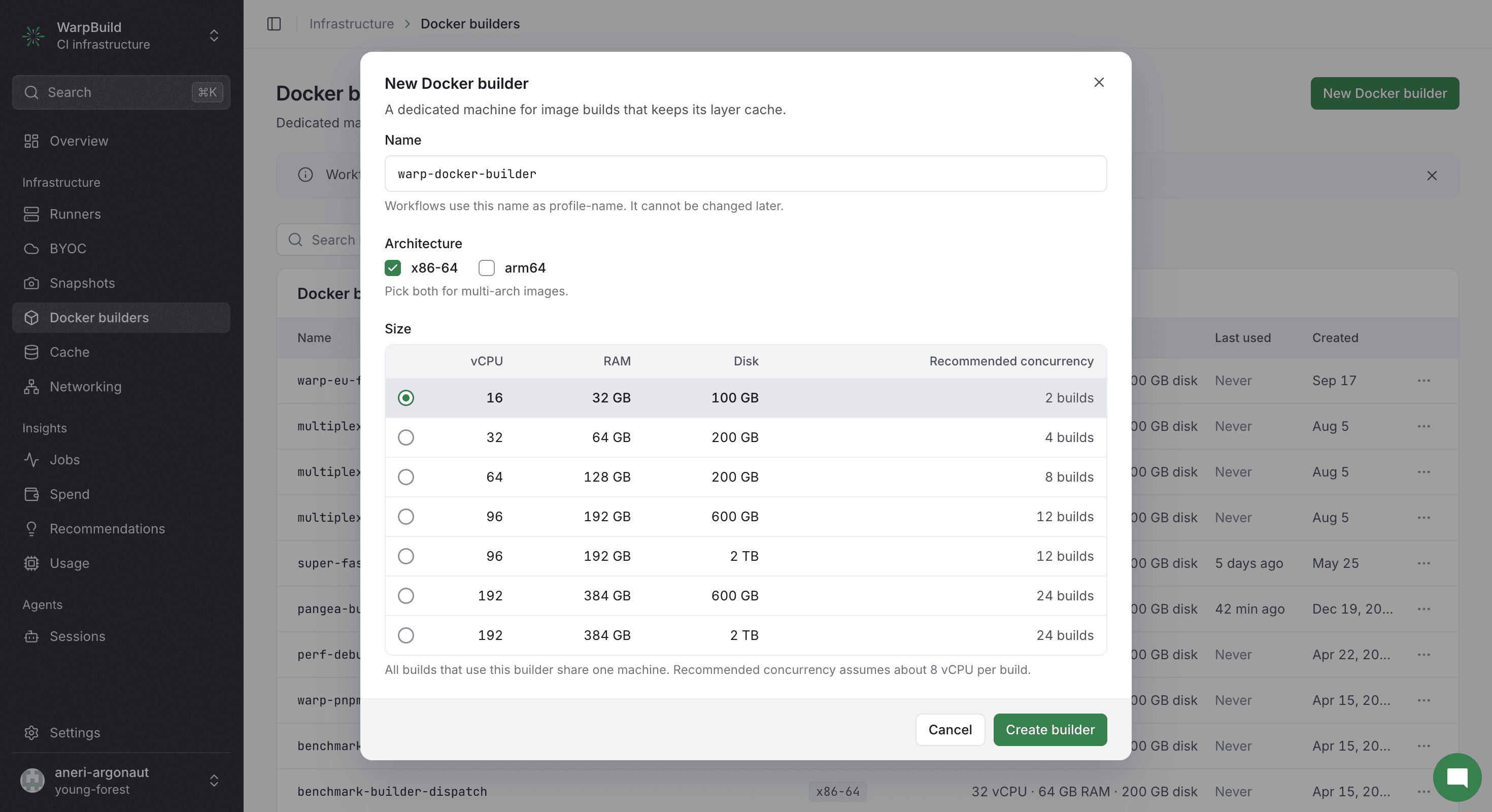This screenshot has height=812, width=1492.
Task: Open the chat support bubble
Action: [1456, 777]
